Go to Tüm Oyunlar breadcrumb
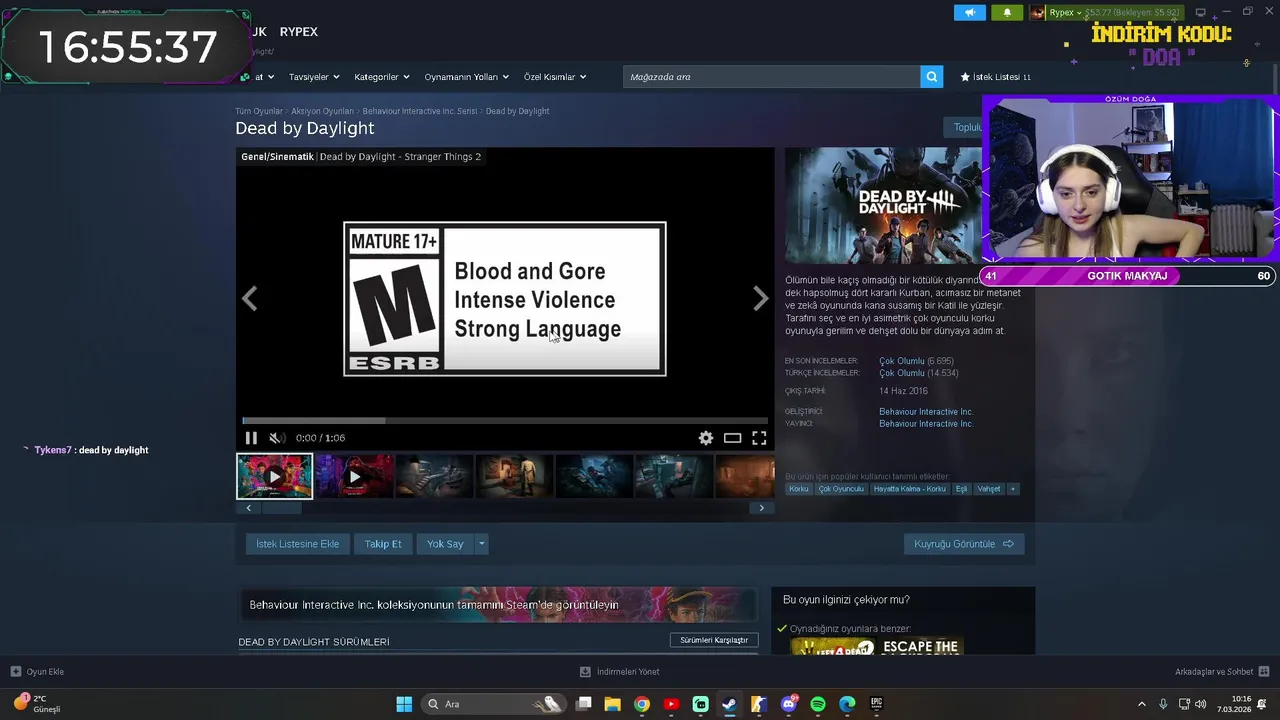Viewport: 1280px width, 720px height. (259, 111)
